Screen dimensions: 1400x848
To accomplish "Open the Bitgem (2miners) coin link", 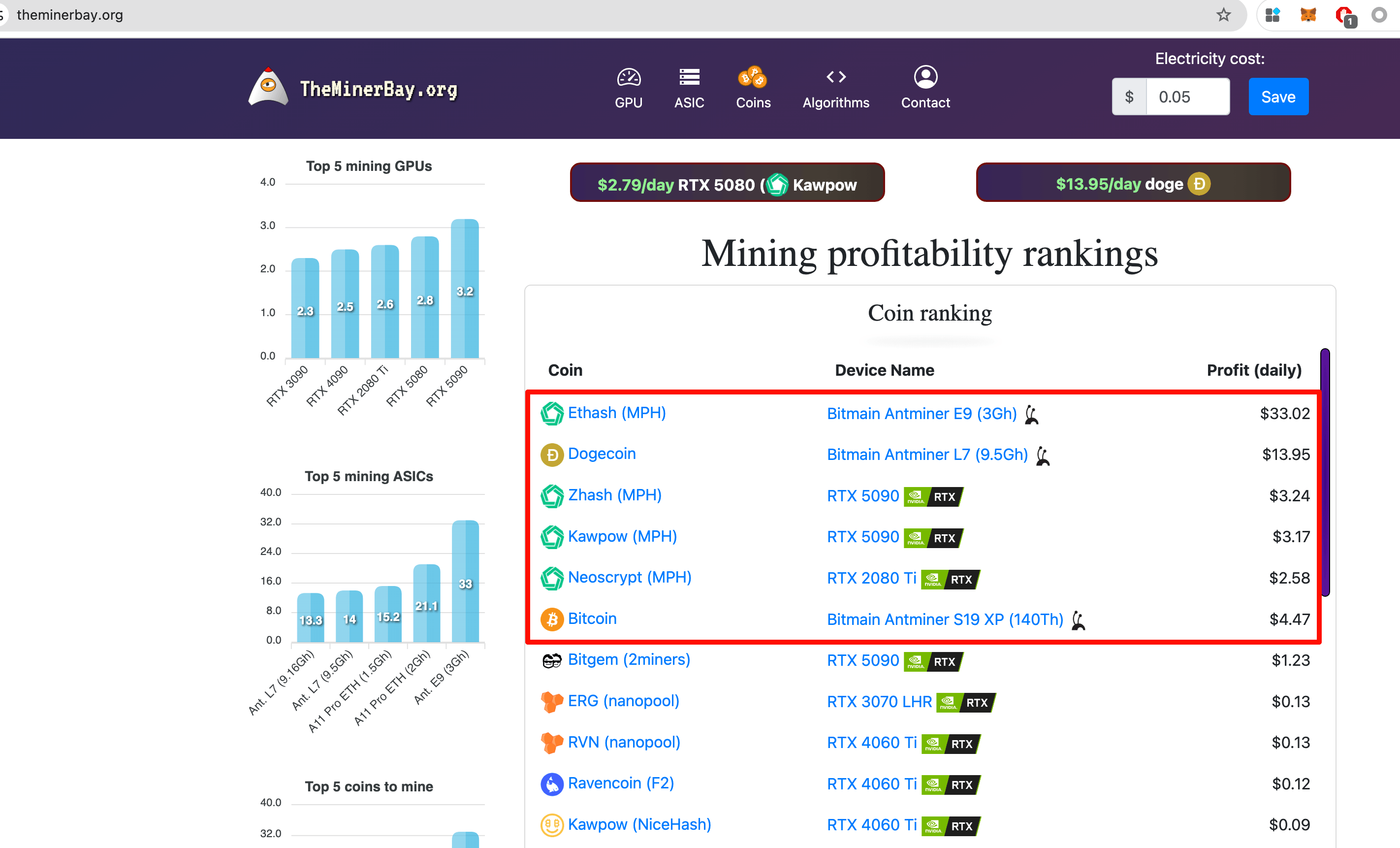I will 629,659.
